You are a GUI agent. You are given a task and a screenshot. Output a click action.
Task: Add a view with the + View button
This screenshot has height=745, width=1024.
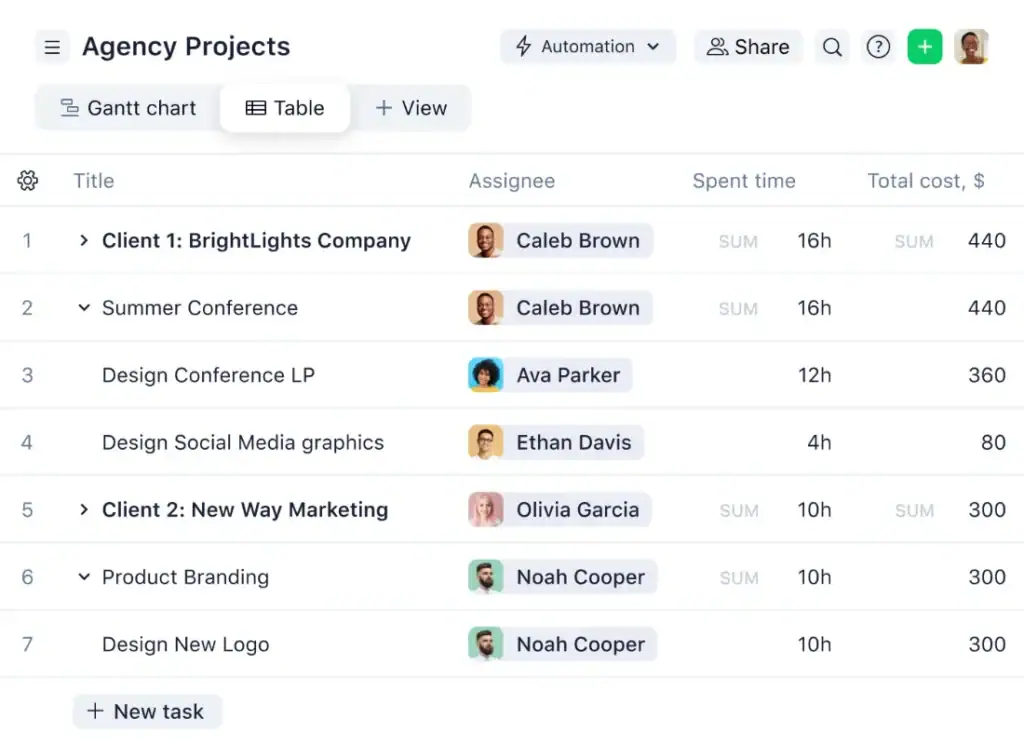411,108
